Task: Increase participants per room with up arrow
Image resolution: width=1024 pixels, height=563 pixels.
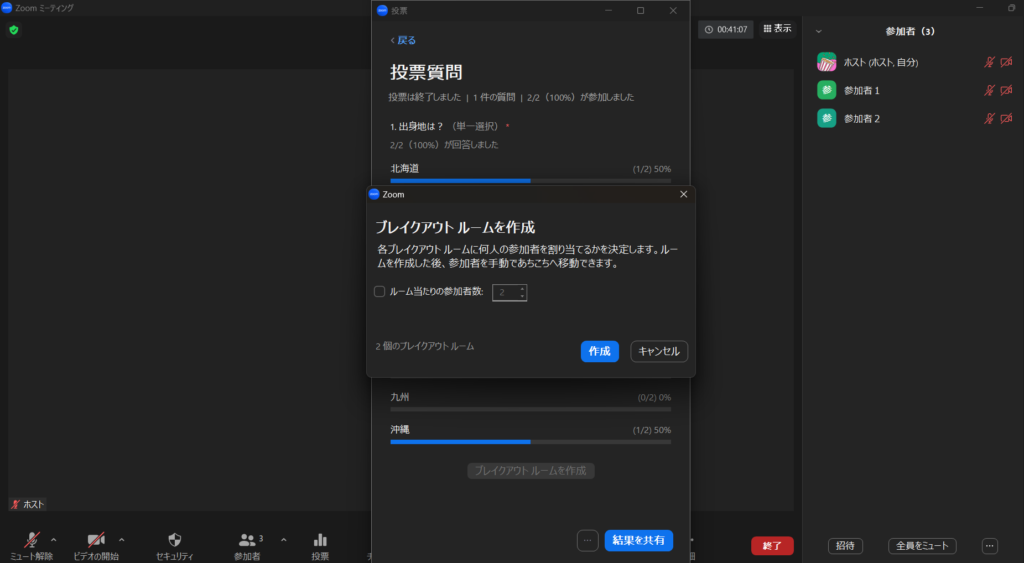Action: pos(522,288)
